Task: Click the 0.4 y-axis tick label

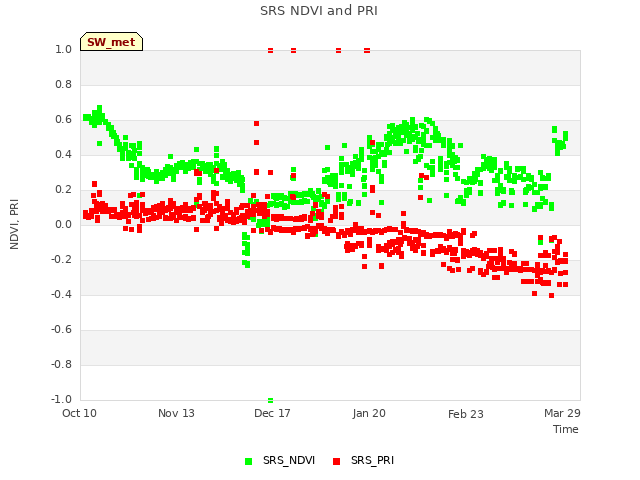Action: coord(63,154)
